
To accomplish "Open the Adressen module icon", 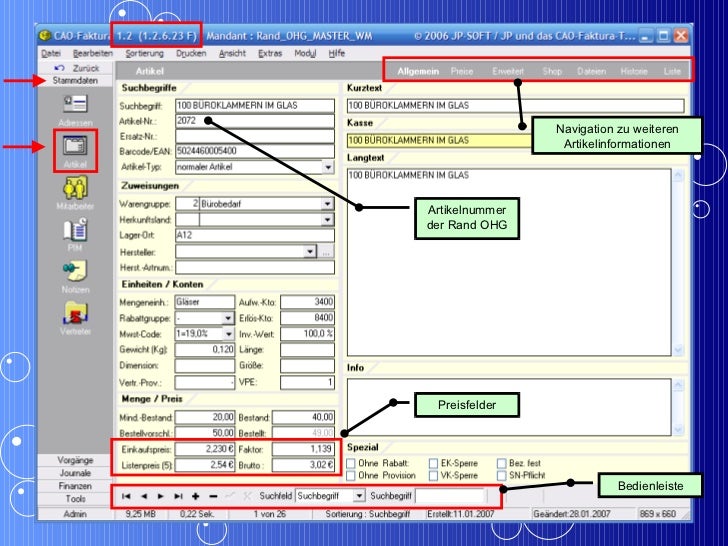I will pyautogui.click(x=75, y=104).
